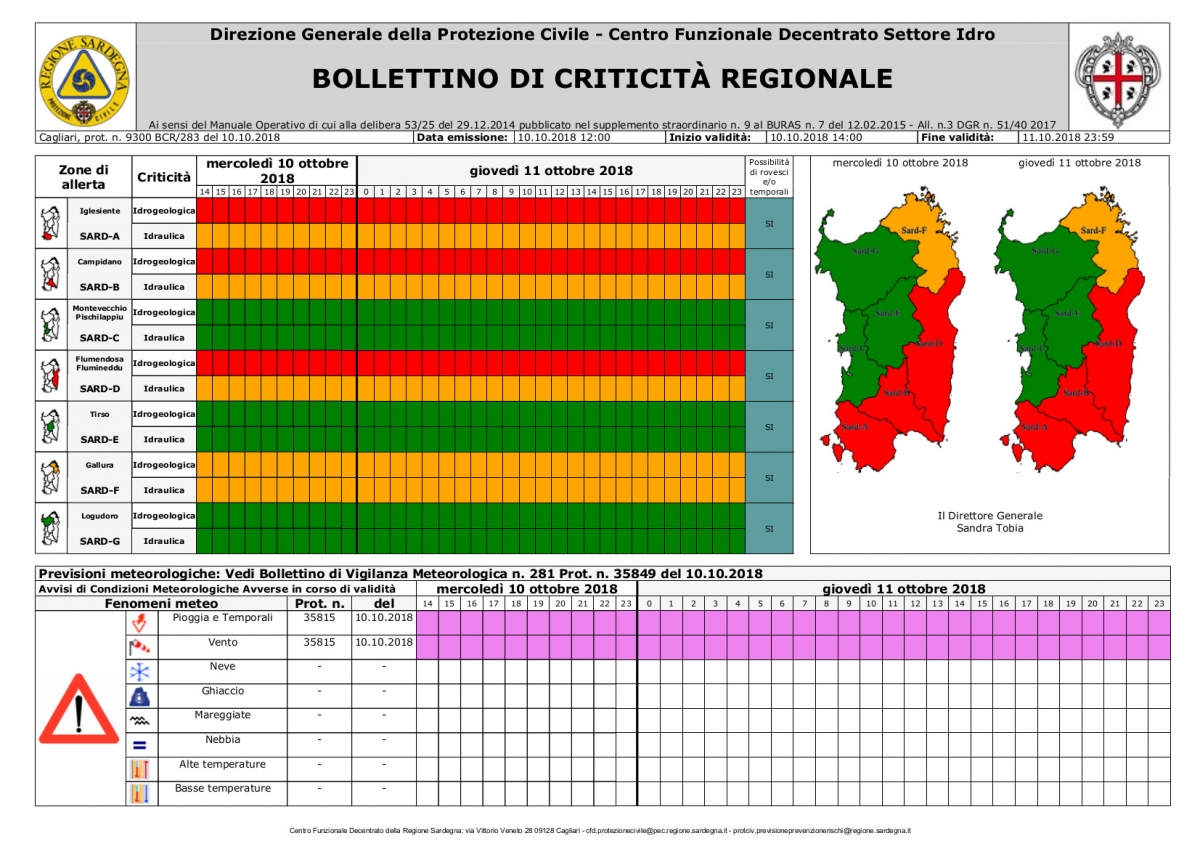Click the BOLLETTINO DI CRITICITÀ REGIONALE title

[602, 78]
